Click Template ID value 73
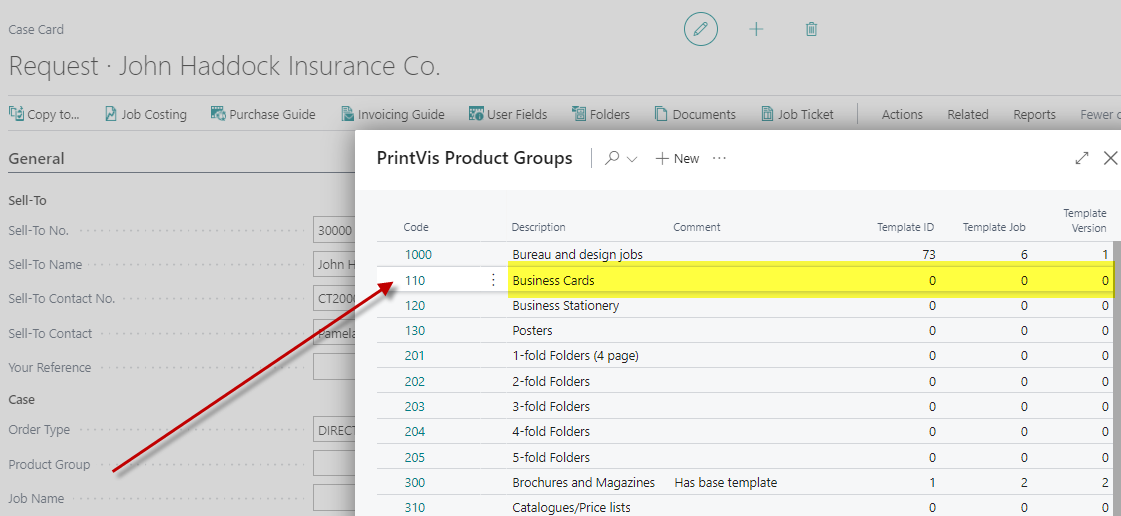This screenshot has width=1121, height=516. click(929, 254)
